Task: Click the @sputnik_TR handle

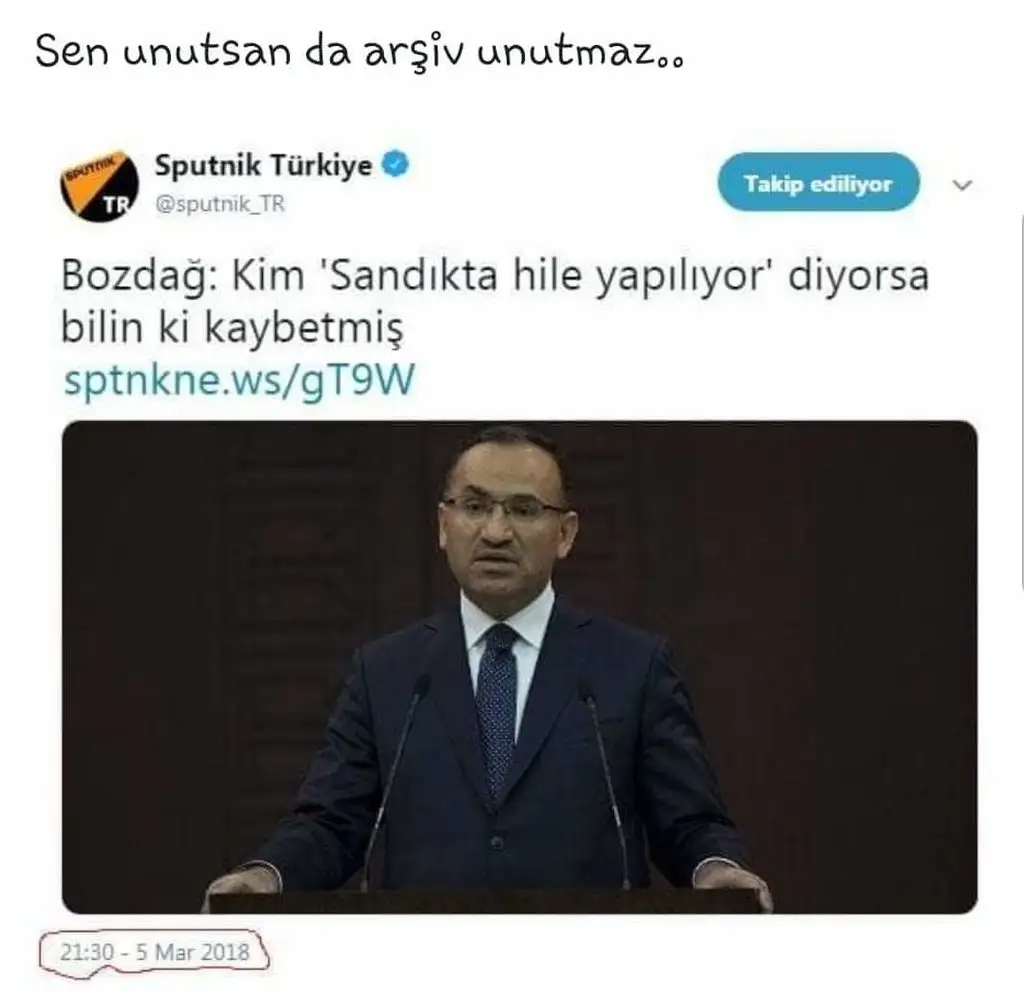Action: [220, 204]
